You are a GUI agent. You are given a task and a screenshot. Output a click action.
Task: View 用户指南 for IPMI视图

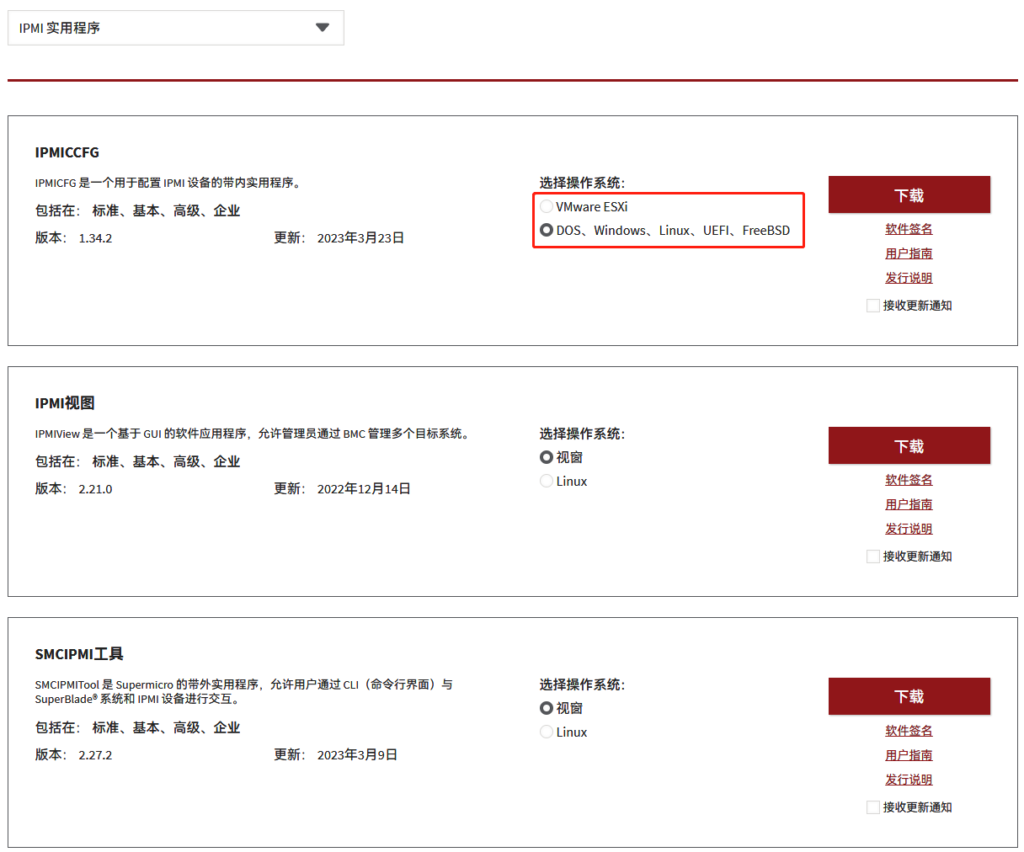908,504
